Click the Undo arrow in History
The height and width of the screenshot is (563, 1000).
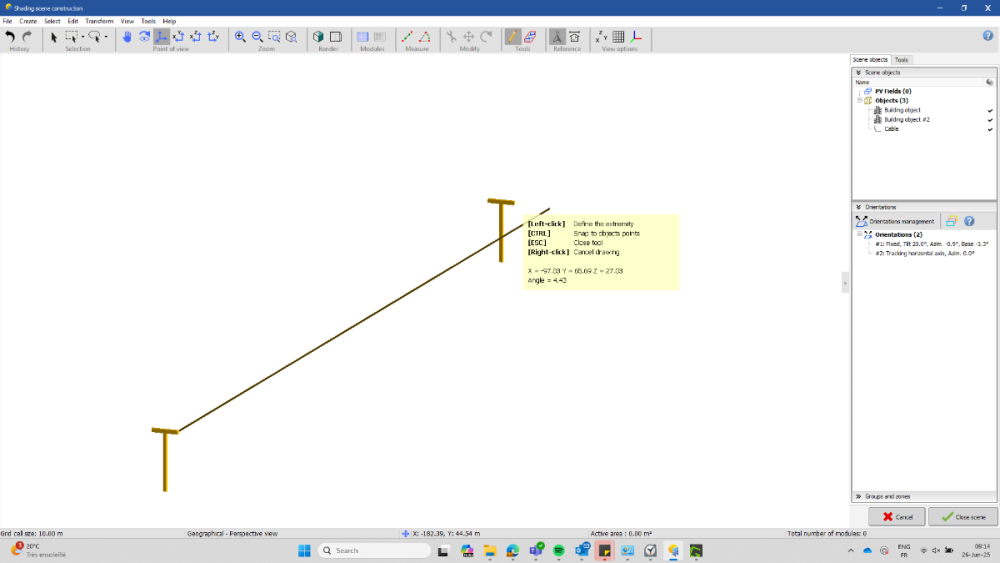tap(10, 37)
